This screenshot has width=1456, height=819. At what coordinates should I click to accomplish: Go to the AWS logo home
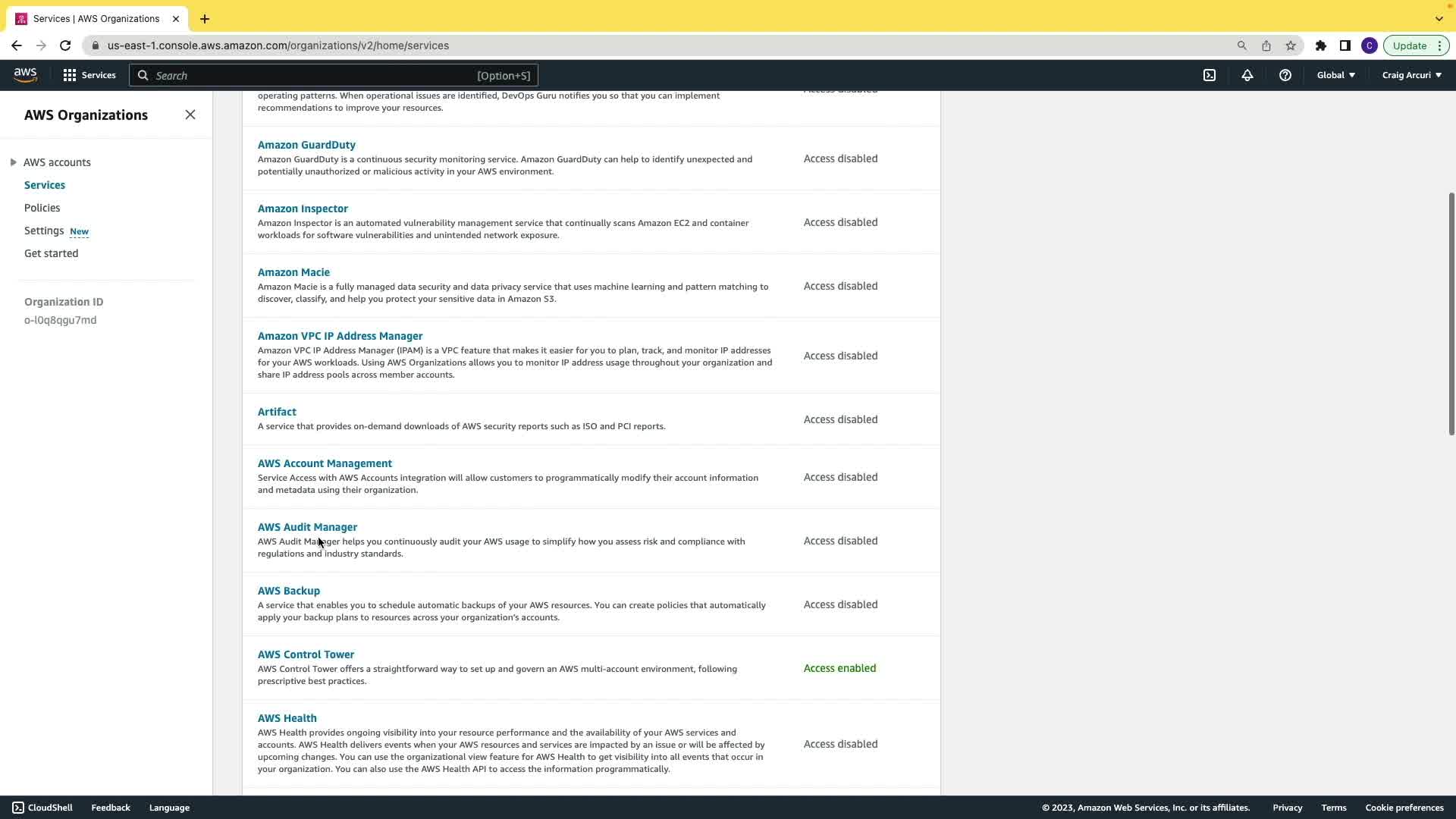click(25, 75)
